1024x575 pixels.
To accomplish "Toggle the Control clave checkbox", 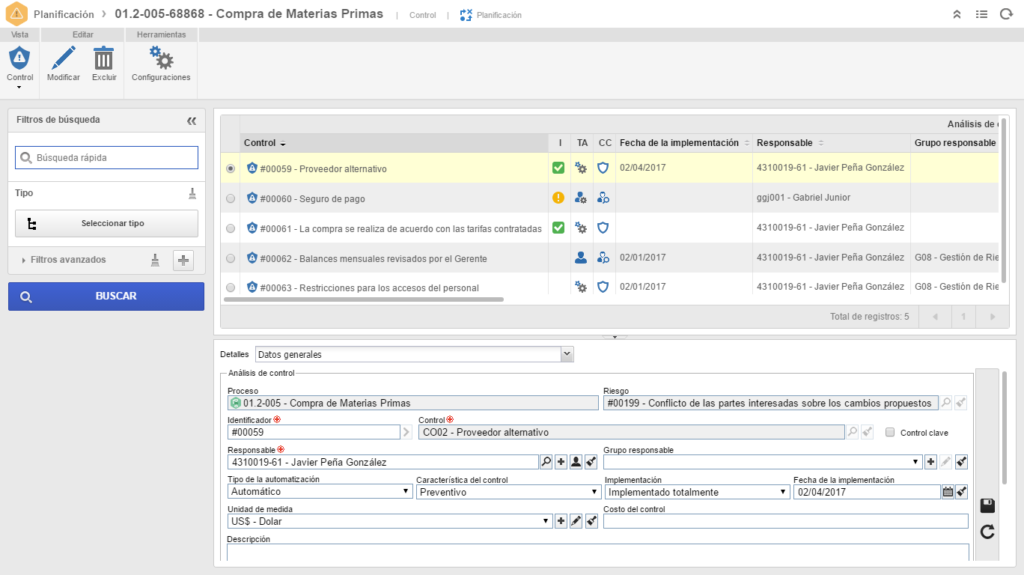I will (889, 433).
